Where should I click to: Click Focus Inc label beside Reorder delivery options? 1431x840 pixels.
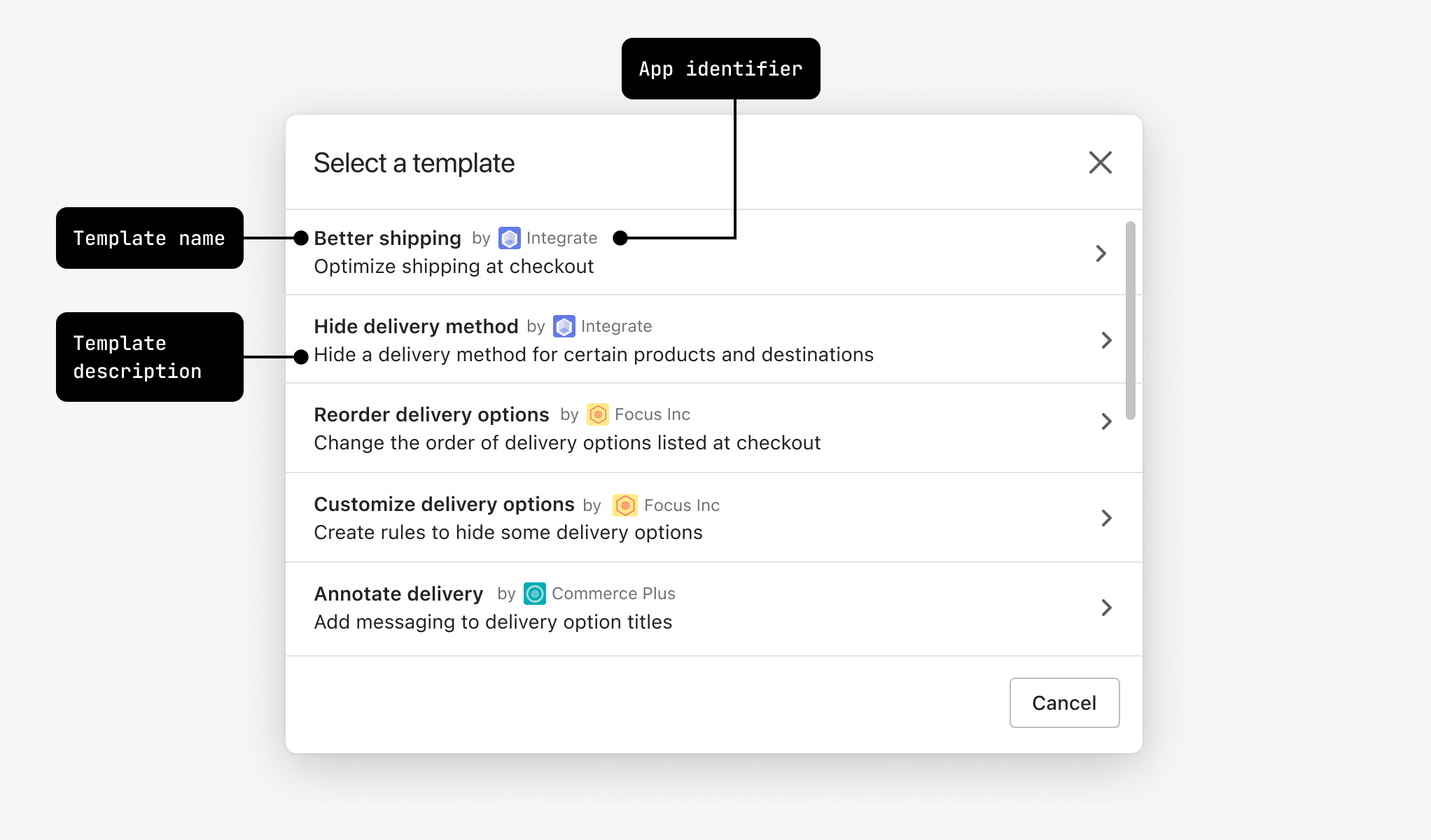[x=652, y=414]
